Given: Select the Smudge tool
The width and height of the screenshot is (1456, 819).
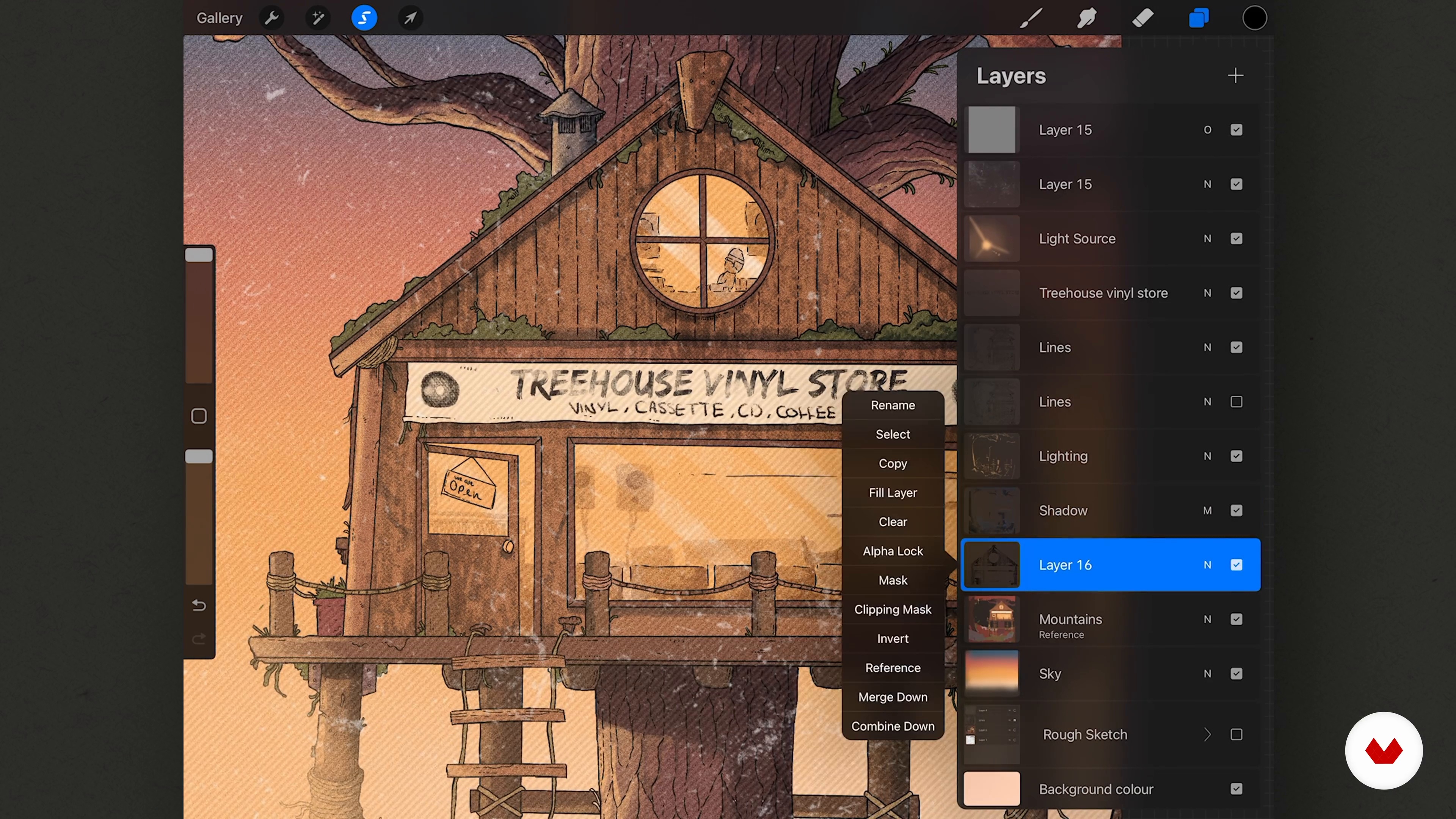Looking at the screenshot, I should click(x=1086, y=18).
